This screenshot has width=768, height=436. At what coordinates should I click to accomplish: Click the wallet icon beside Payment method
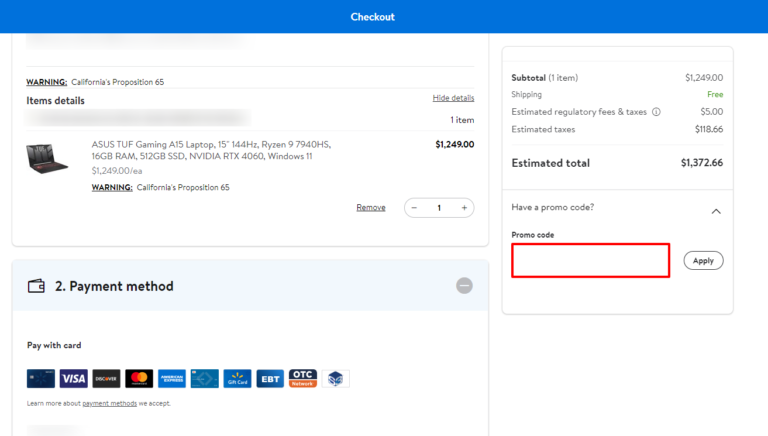36,286
